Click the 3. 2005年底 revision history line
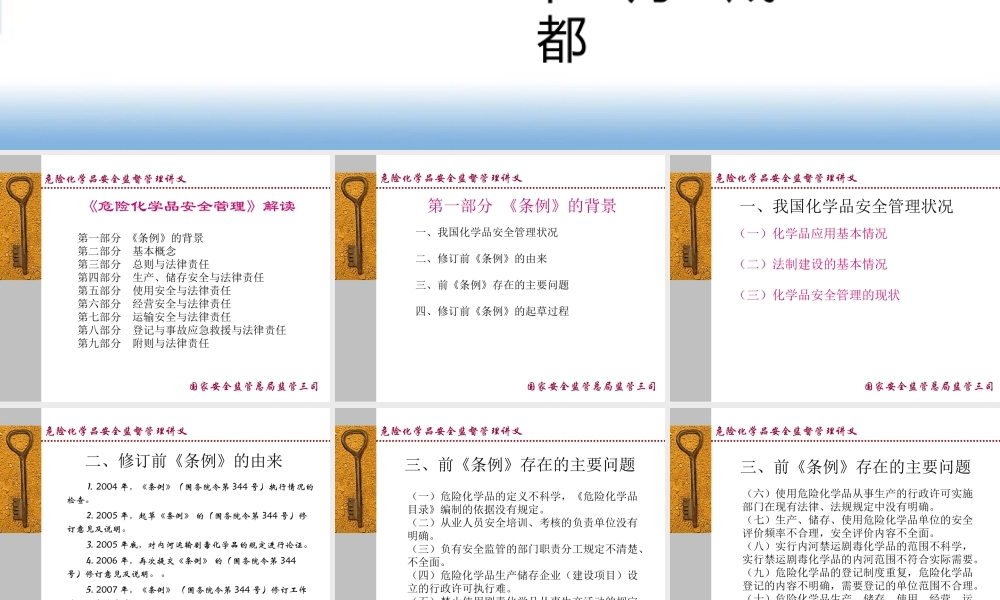This screenshot has width=1000, height=600. click(x=198, y=545)
